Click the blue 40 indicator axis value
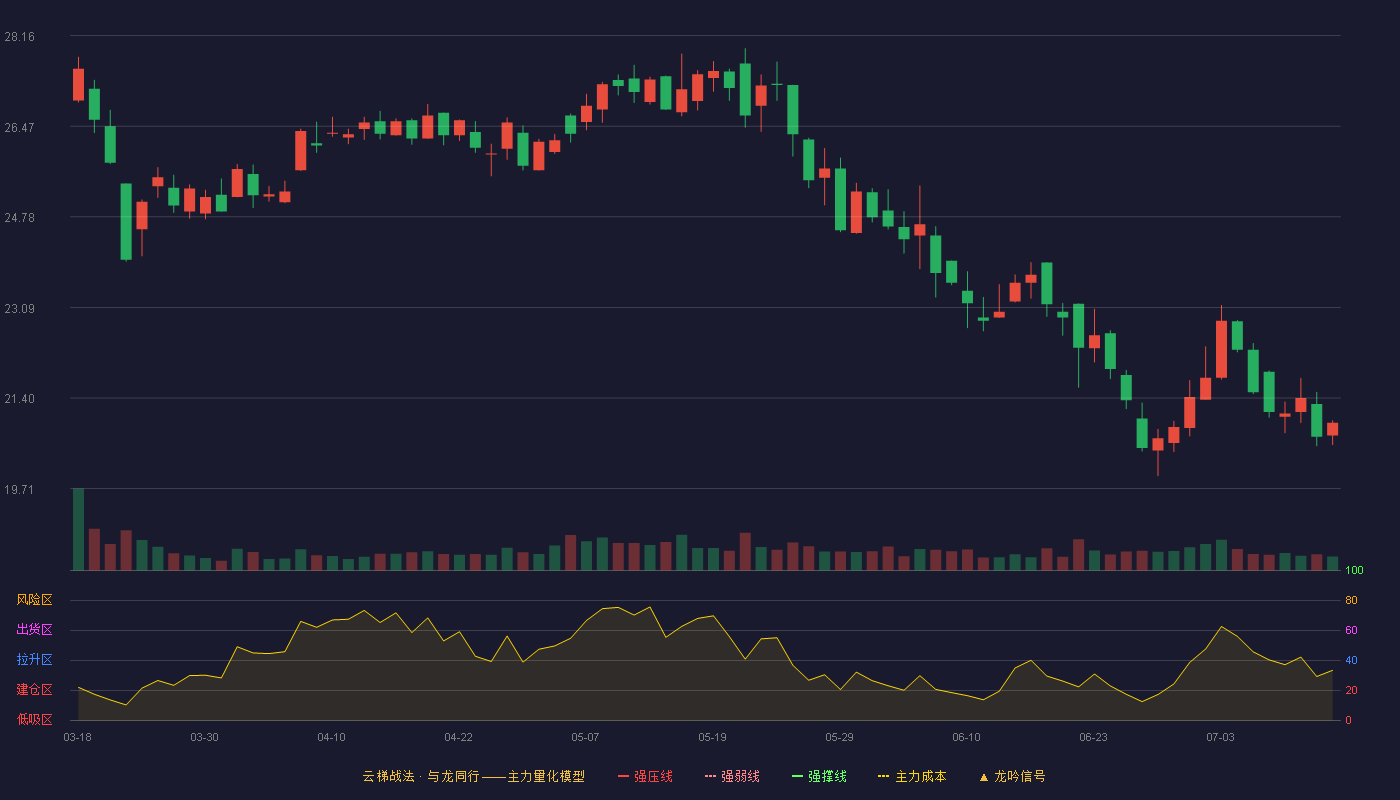The height and width of the screenshot is (800, 1400). pos(1351,660)
